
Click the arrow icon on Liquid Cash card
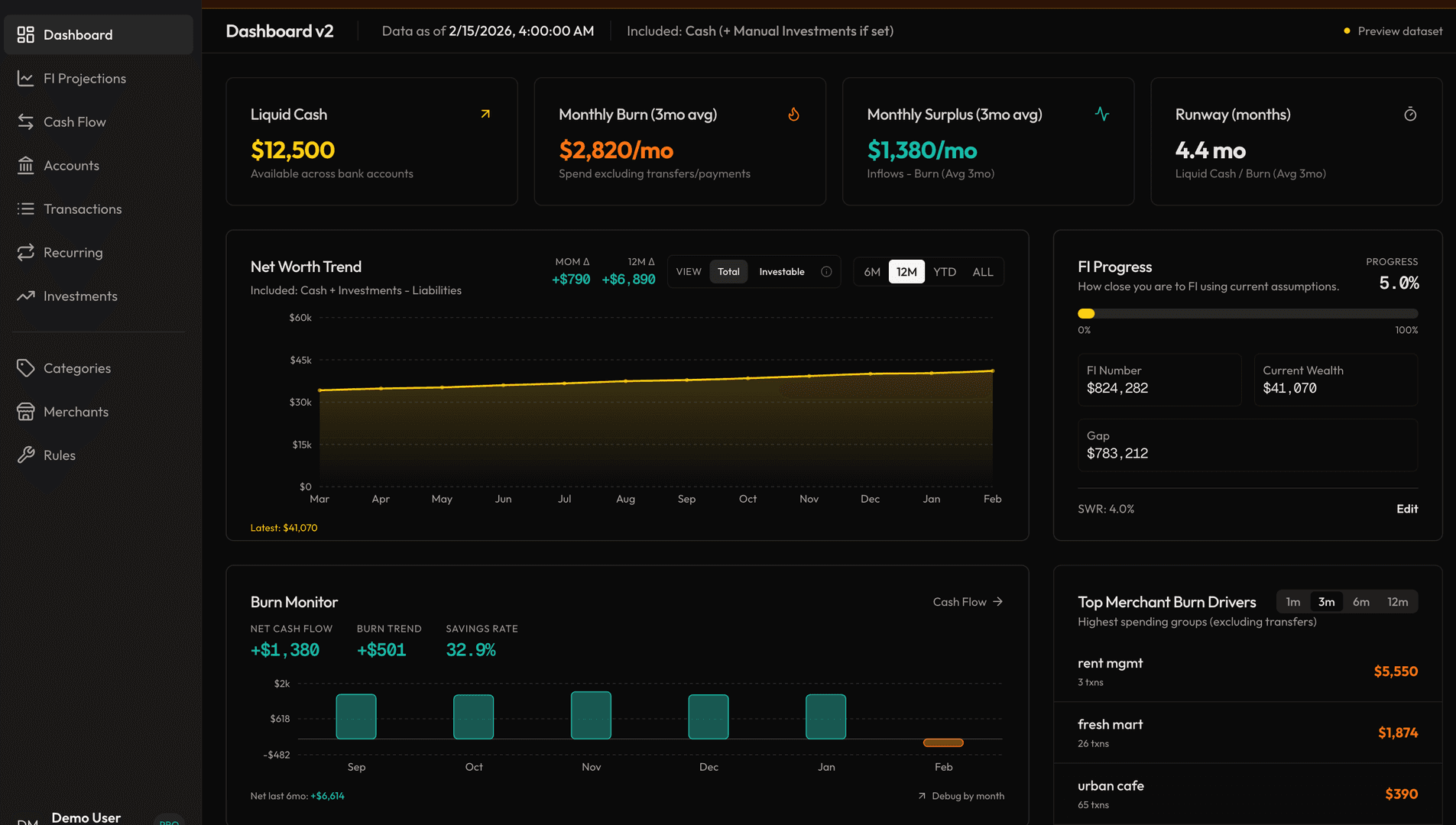coord(485,114)
